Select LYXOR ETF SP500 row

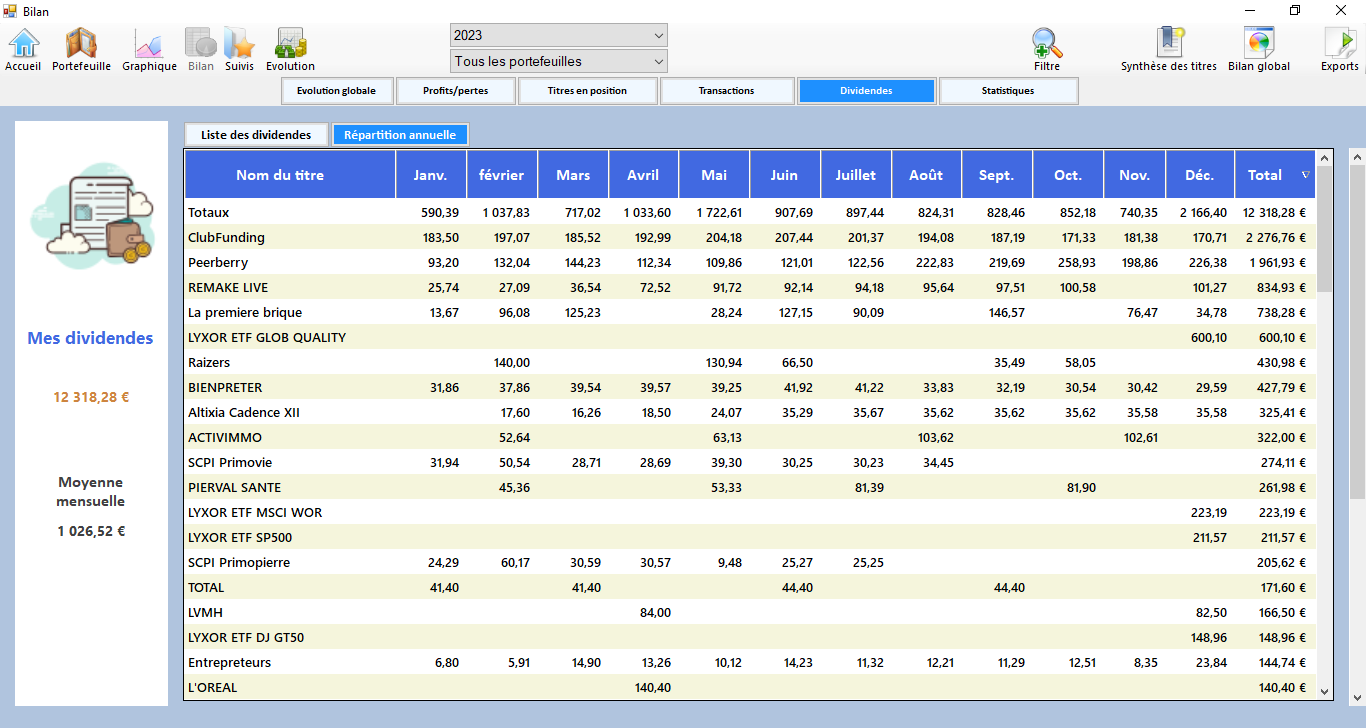[x=240, y=537]
